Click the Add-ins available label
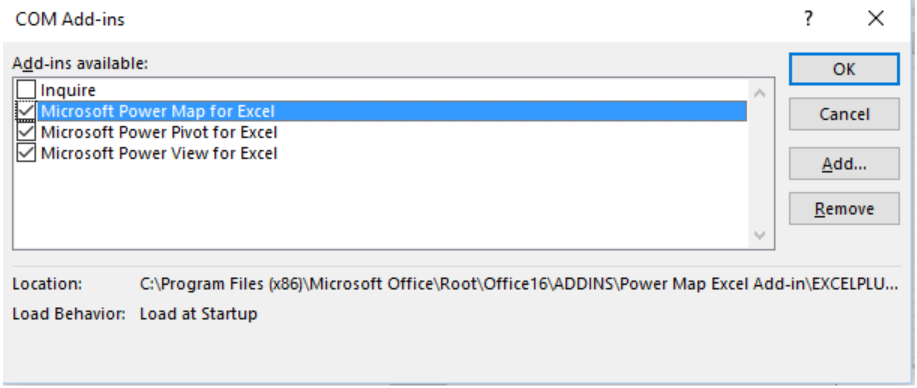 [81, 63]
